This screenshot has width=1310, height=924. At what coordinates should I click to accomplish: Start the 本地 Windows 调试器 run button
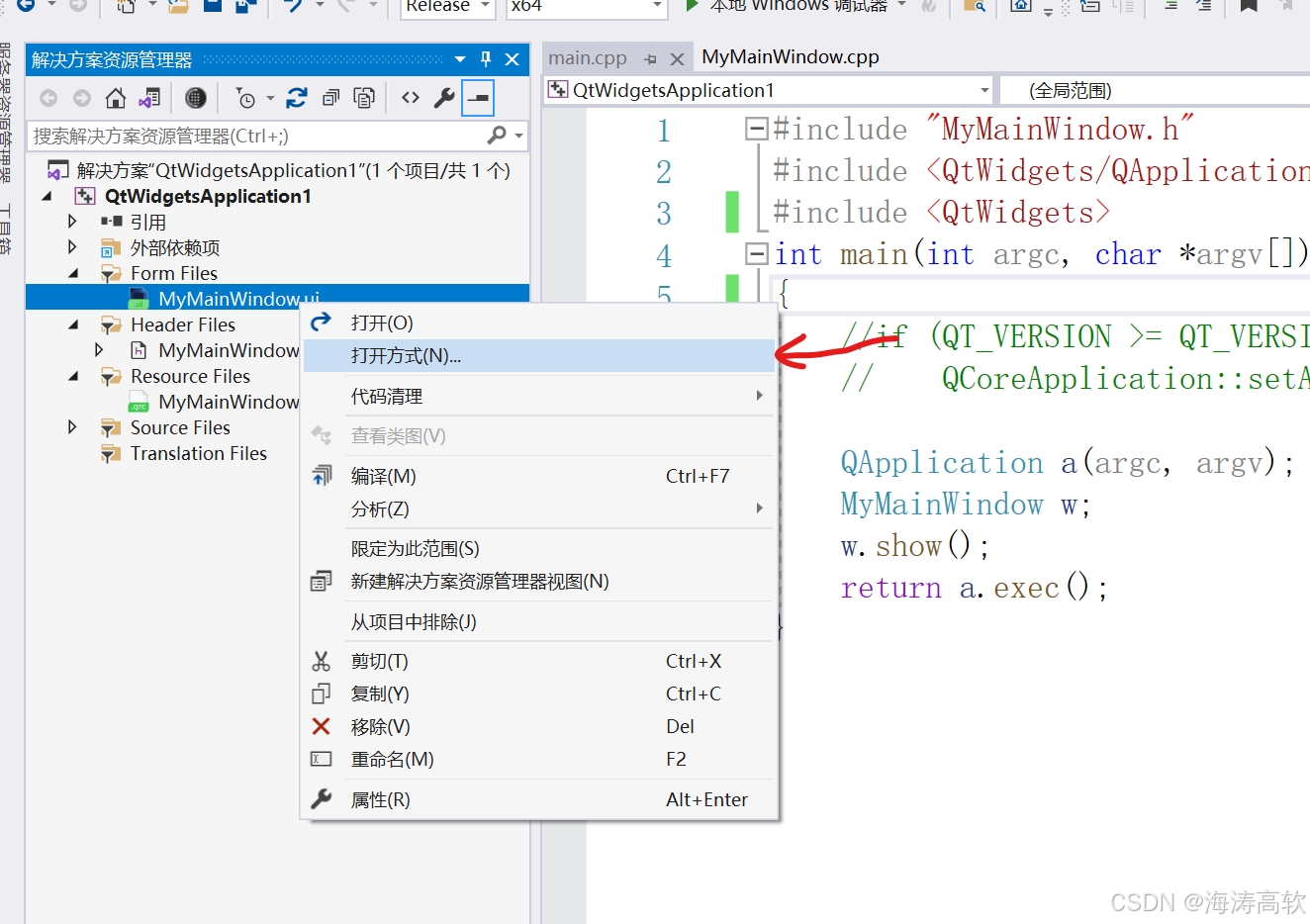tap(693, 8)
